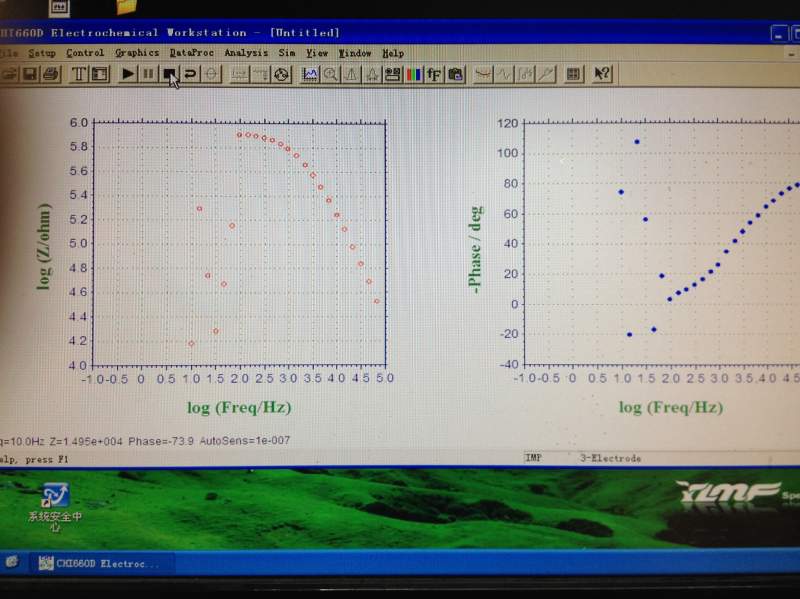The image size is (800, 599).
Task: Click the Derivative waveform icon
Action: point(504,74)
